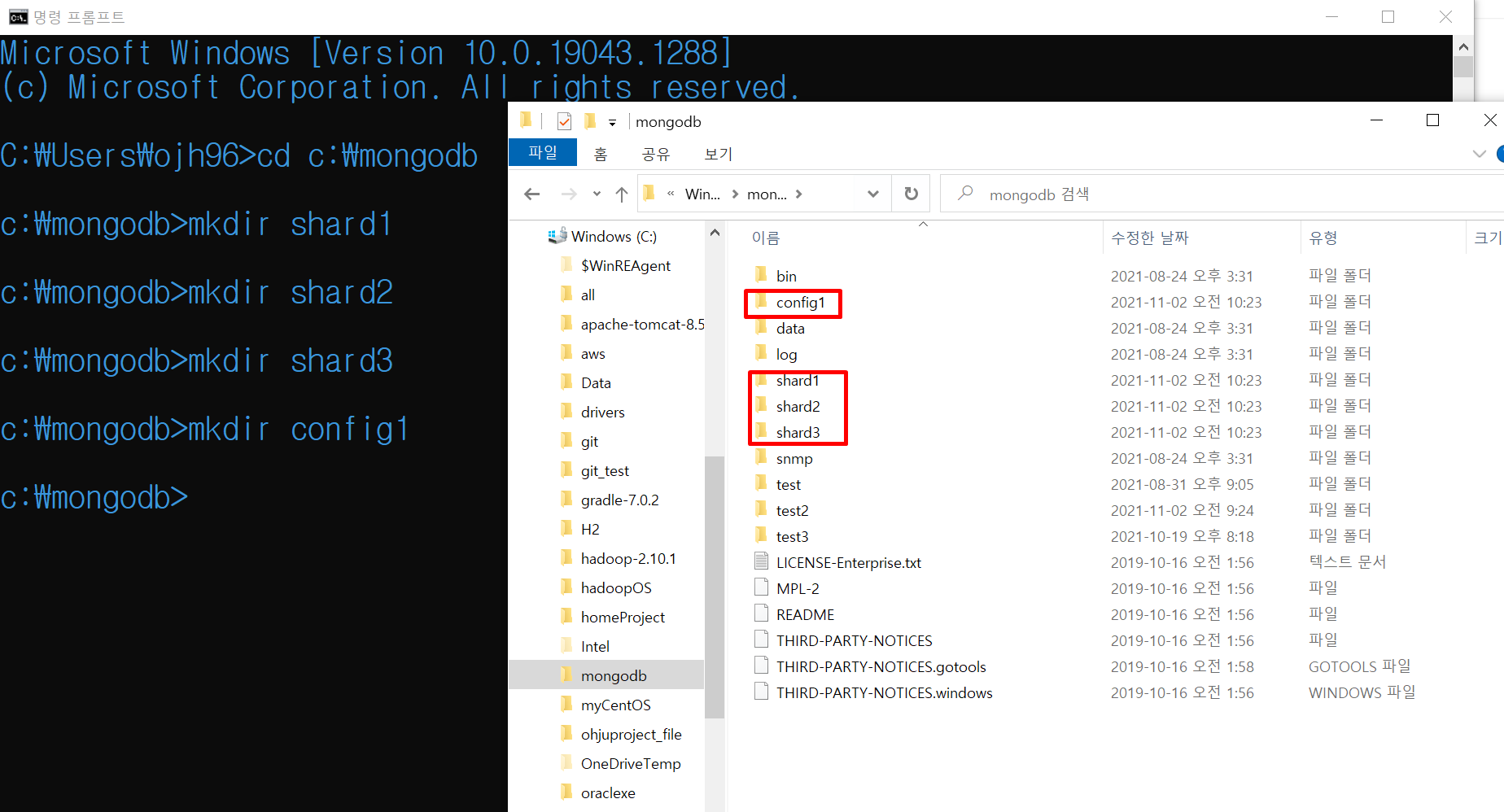Open Customize Quick Access Toolbar dropdown

612,123
